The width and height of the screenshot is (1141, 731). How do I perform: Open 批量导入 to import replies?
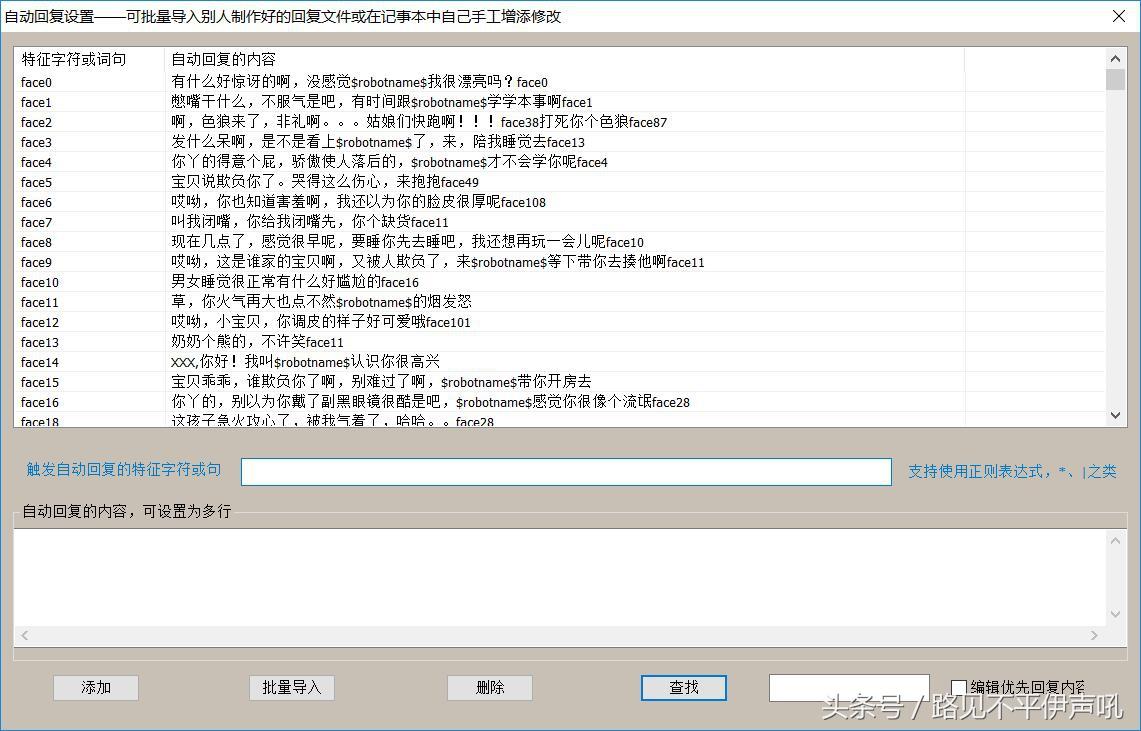291,688
